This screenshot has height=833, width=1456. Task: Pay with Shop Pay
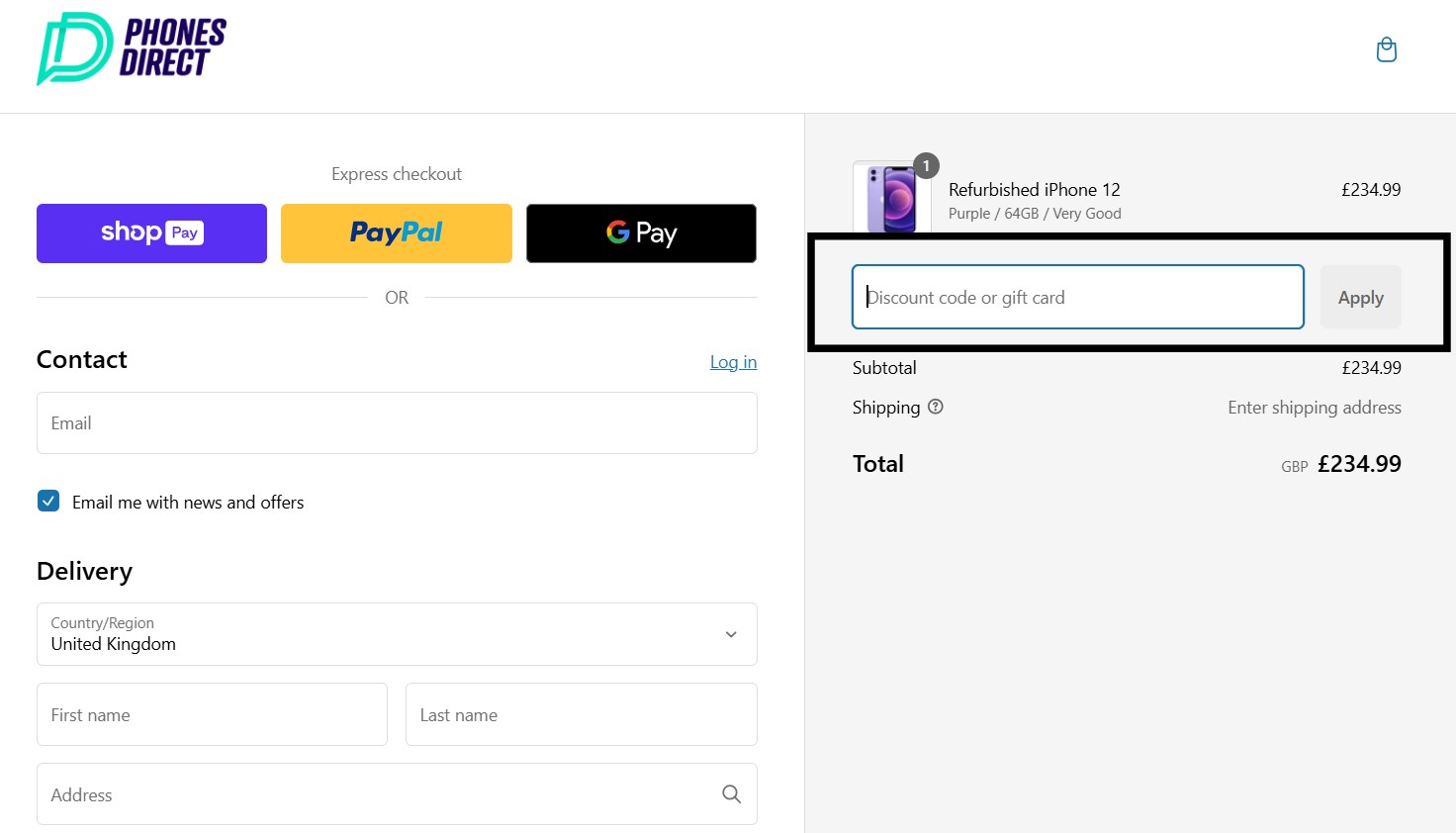151,233
